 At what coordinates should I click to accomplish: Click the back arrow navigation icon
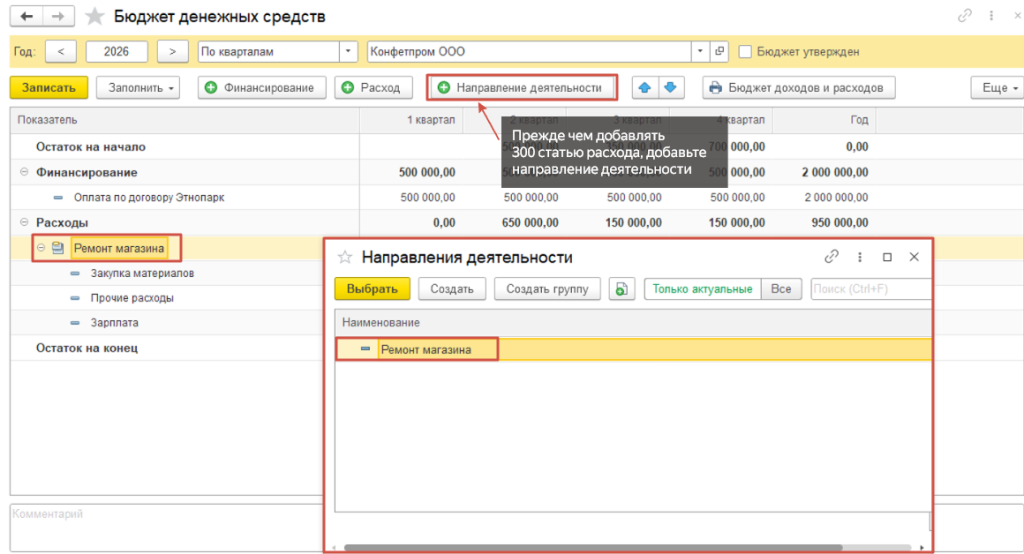pos(26,16)
